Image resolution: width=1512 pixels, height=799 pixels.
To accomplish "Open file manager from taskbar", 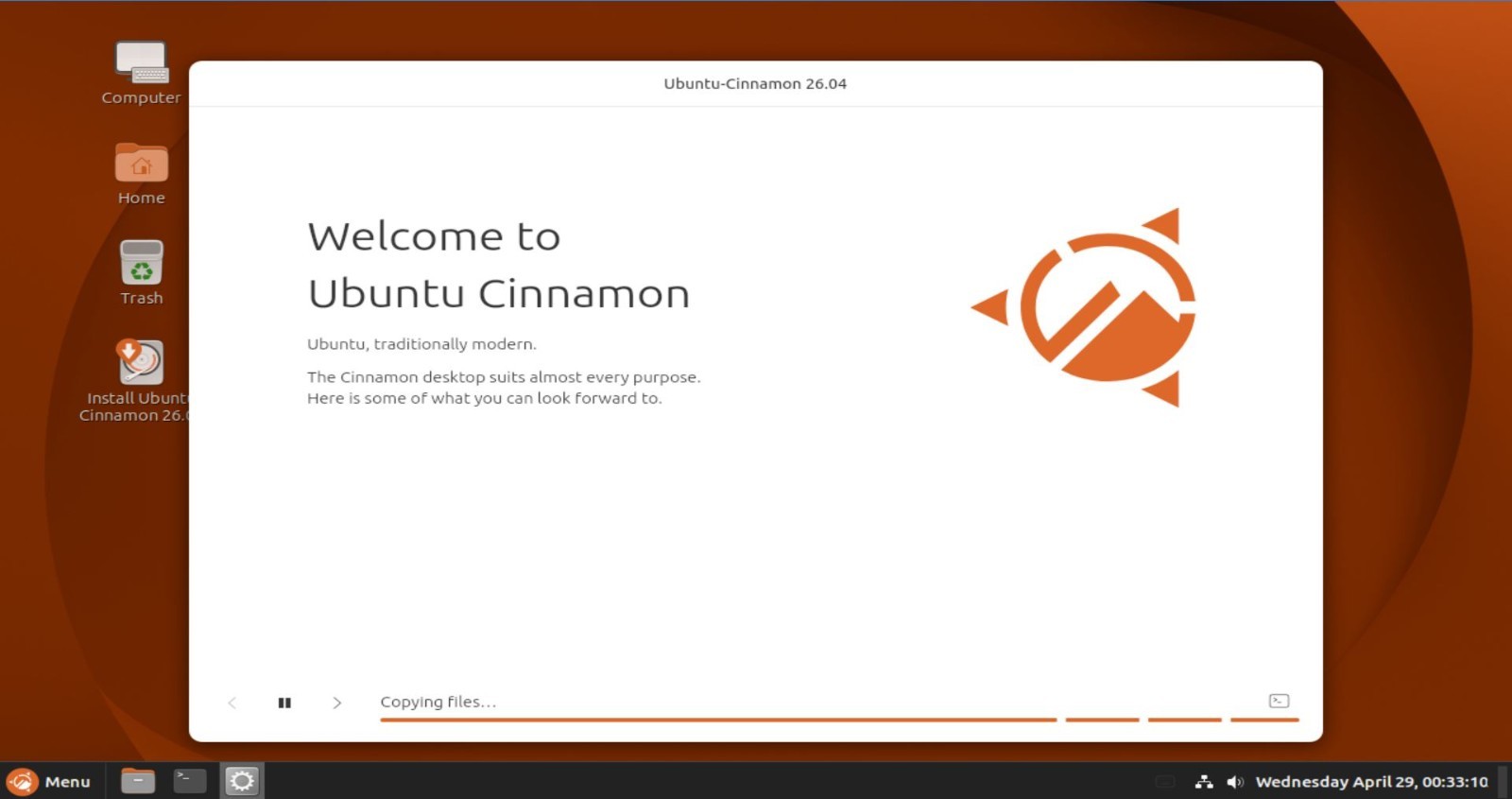I will click(138, 781).
